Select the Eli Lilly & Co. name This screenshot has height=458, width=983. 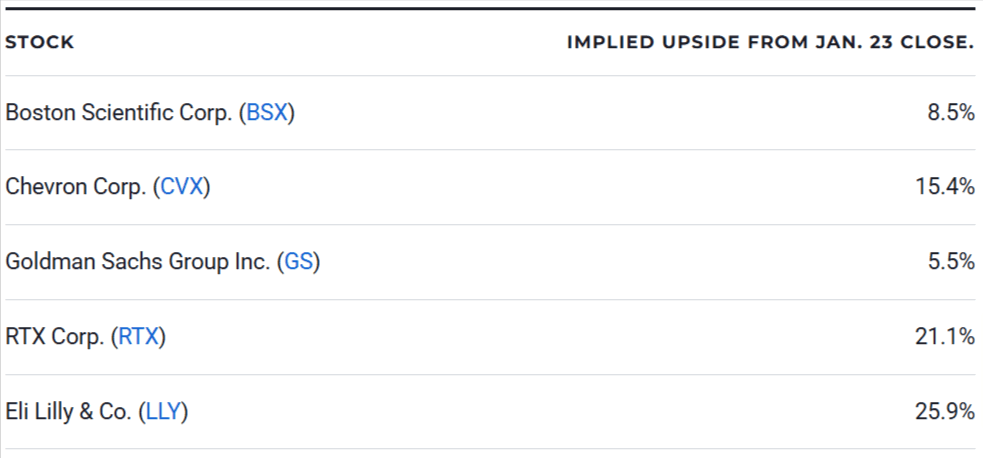click(x=68, y=411)
